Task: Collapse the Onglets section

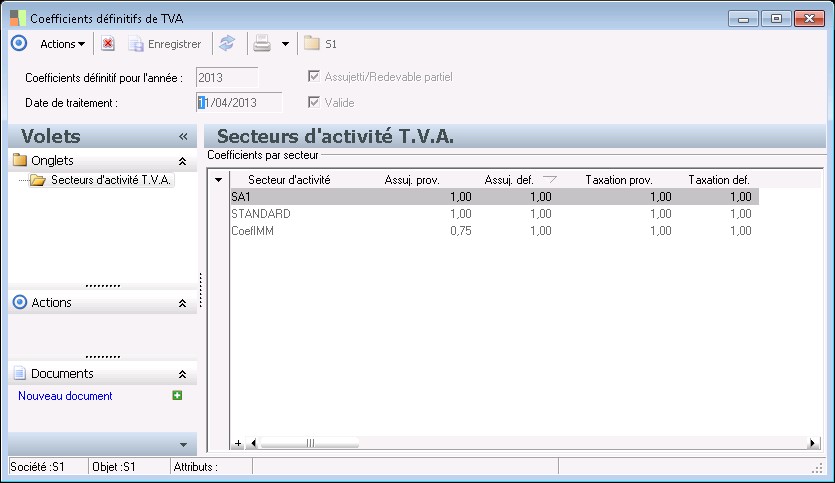Action: 182,161
